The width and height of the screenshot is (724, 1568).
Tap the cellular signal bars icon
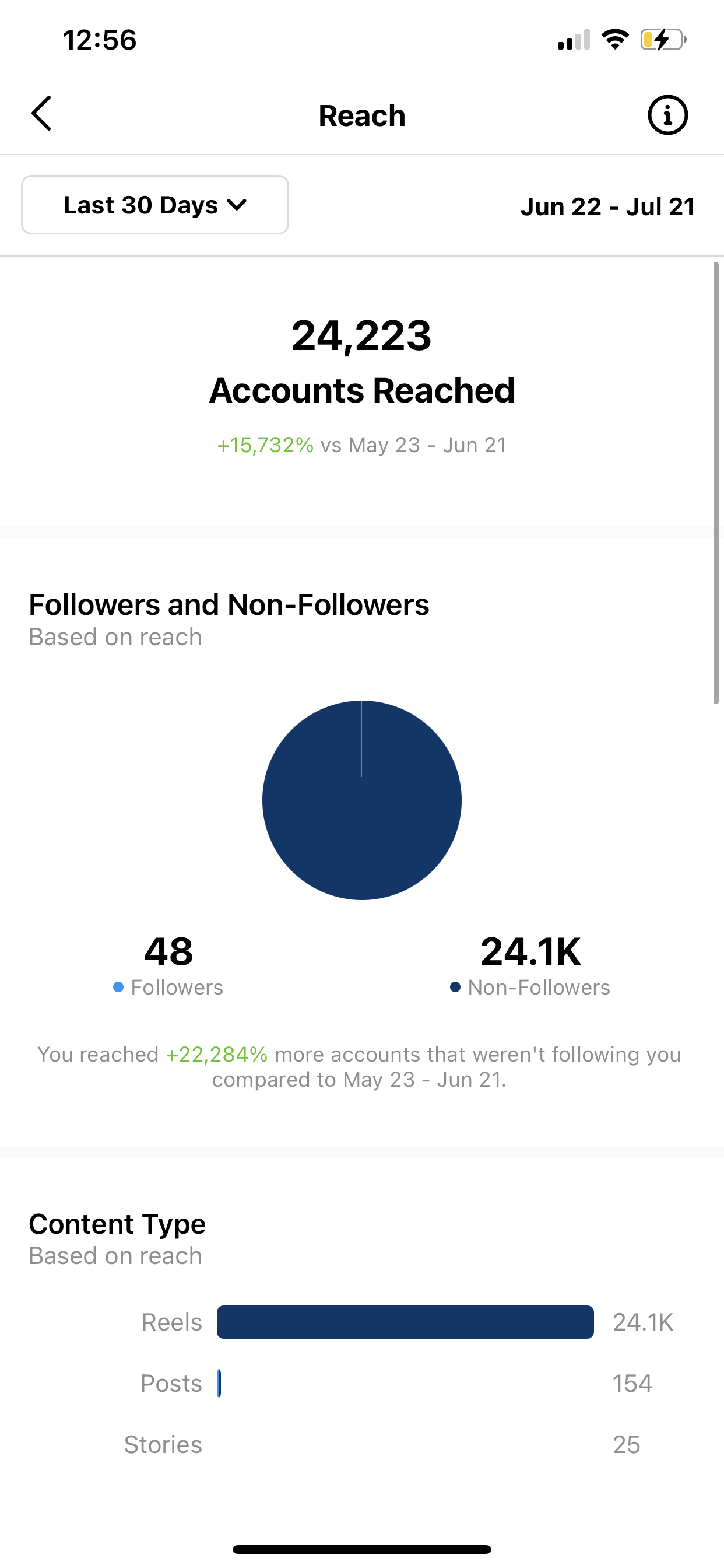point(573,41)
